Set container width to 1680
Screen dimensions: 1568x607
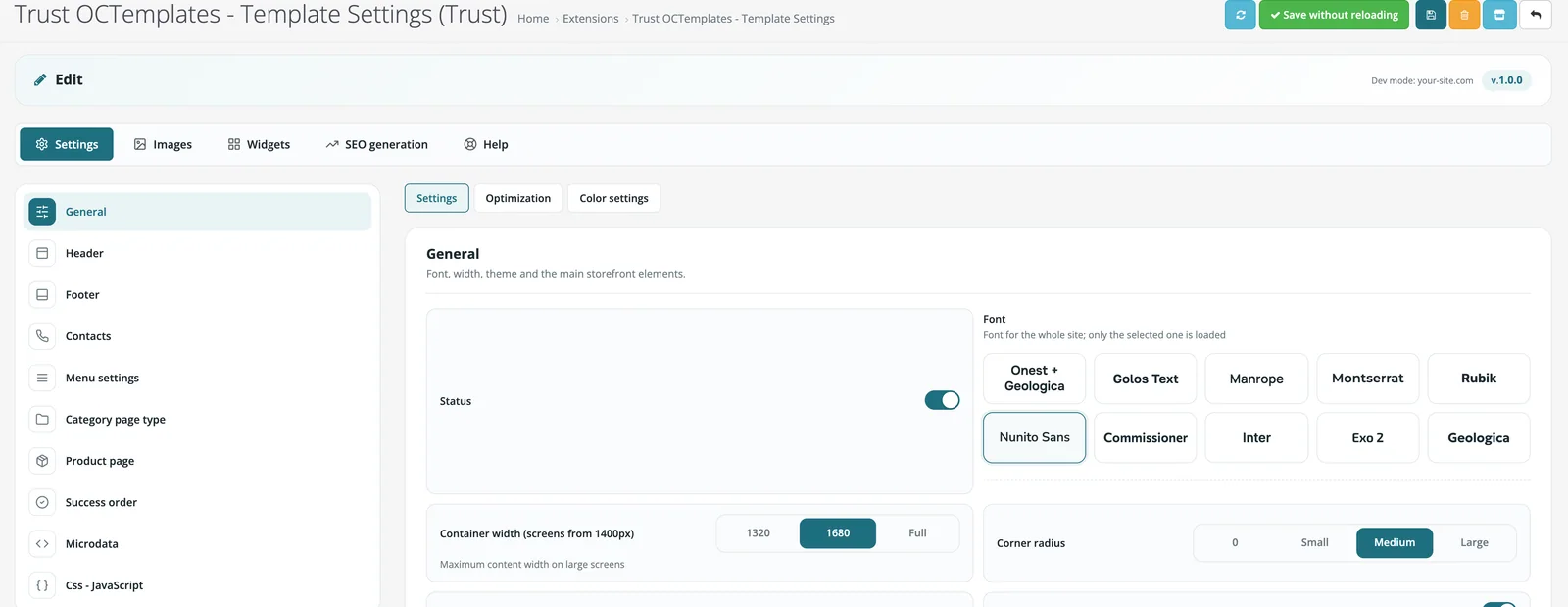(x=838, y=533)
